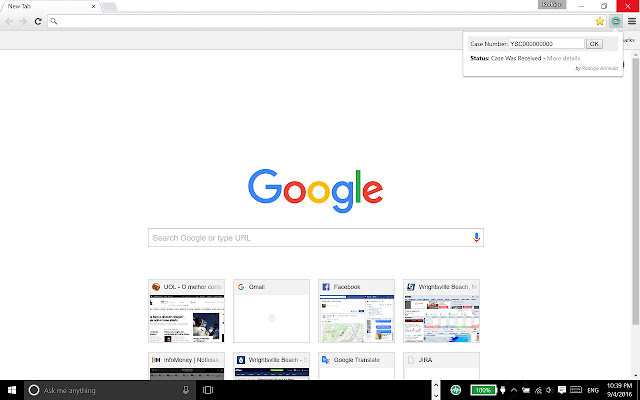Screen dimensions: 640x400
Task: Click the page vertical scrollbar thumb
Action: tap(636, 192)
